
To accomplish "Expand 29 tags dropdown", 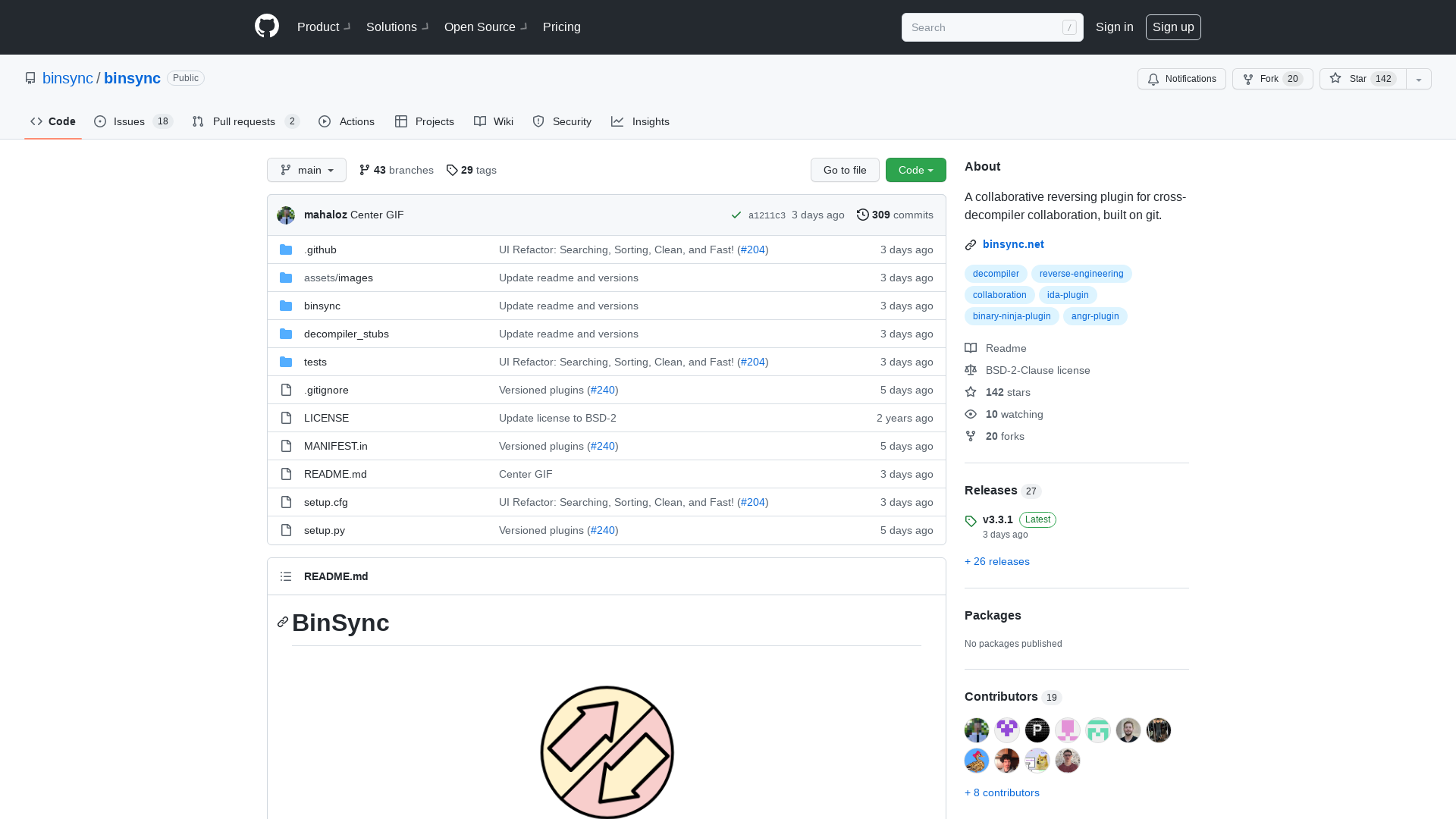I will [x=471, y=169].
